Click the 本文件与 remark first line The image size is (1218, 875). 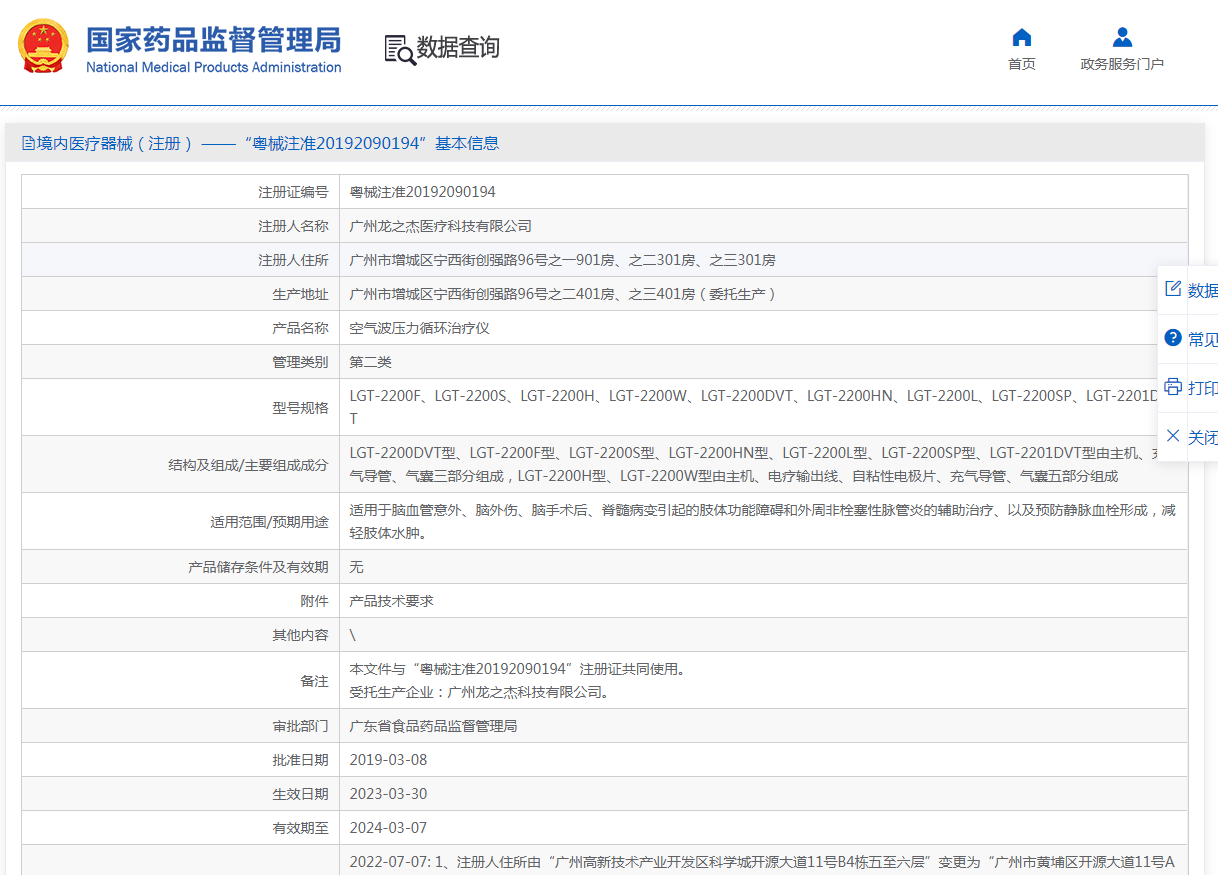[517, 669]
